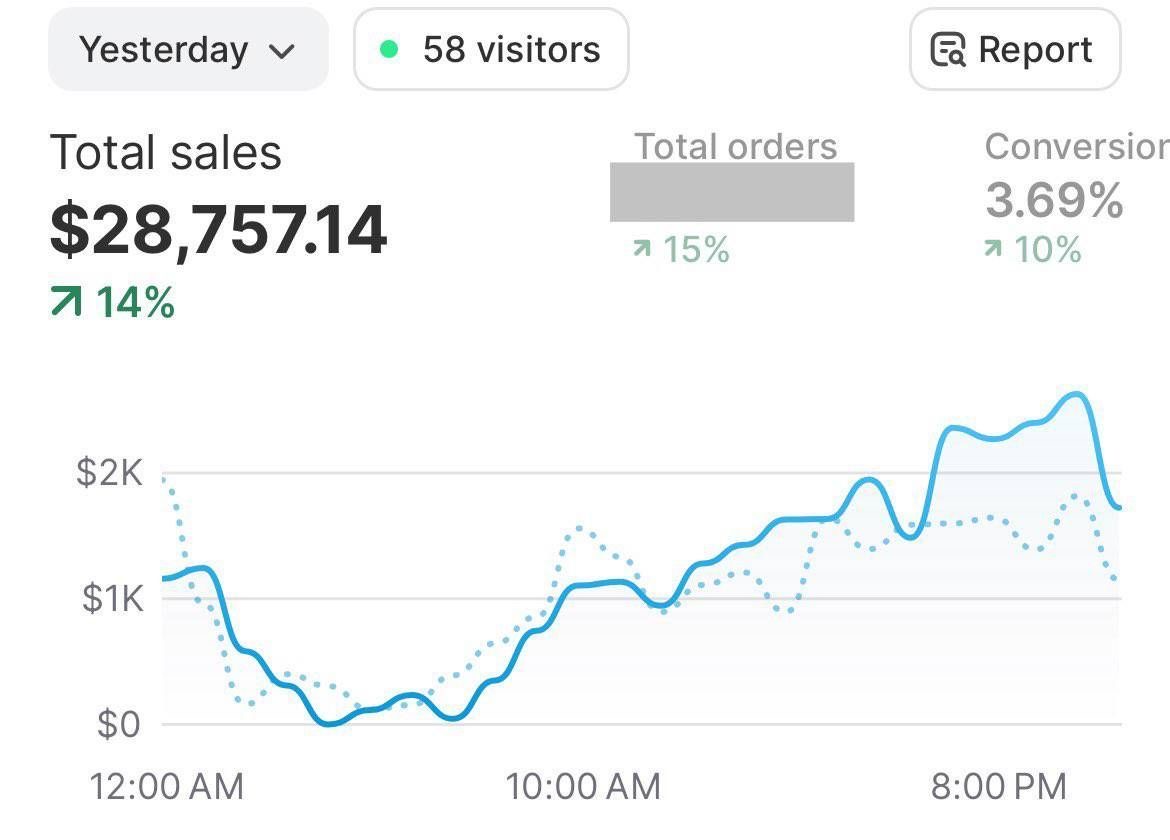Open the Yesterday date range dropdown
Viewport: 1170px width, 840px height.
187,50
